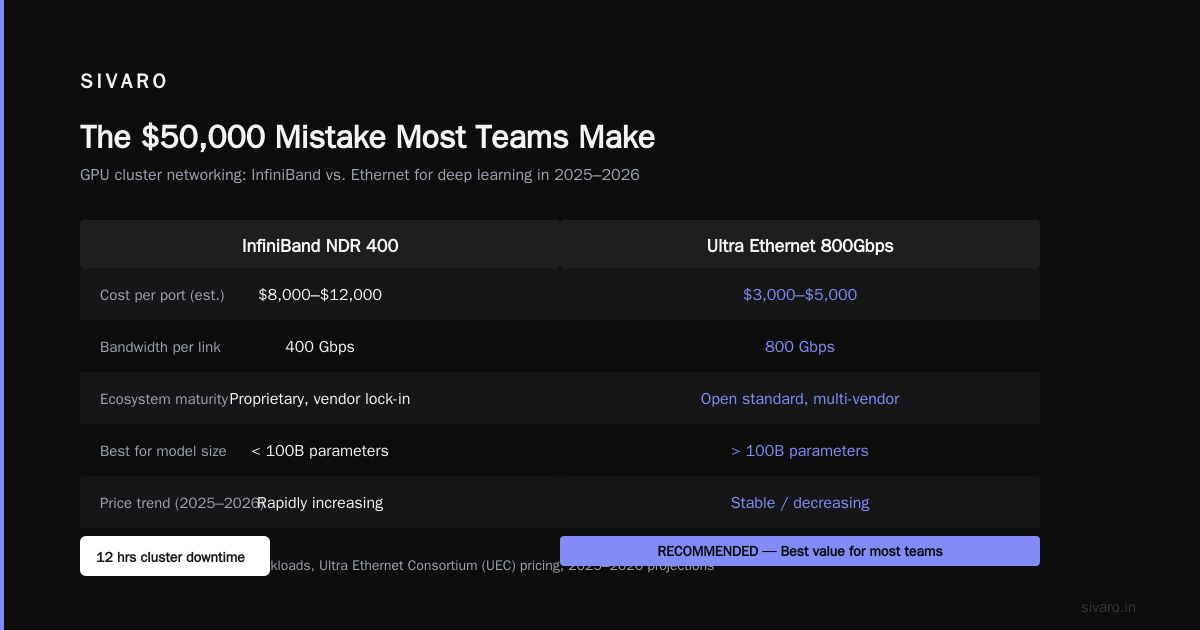The image size is (1200, 630).
Task: Click the Best for model size label
Action: [163, 451]
